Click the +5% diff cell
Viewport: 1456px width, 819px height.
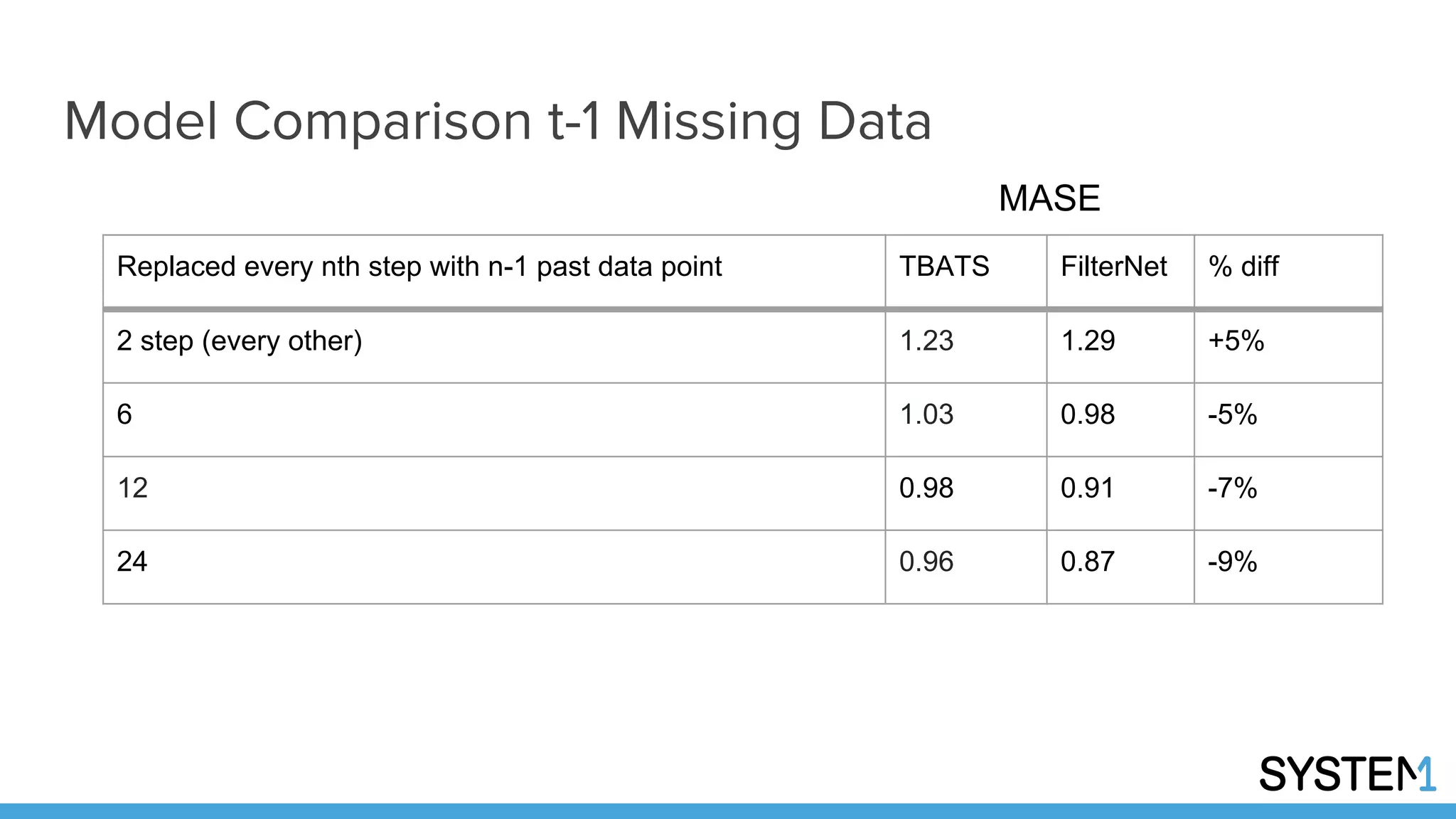point(1236,342)
